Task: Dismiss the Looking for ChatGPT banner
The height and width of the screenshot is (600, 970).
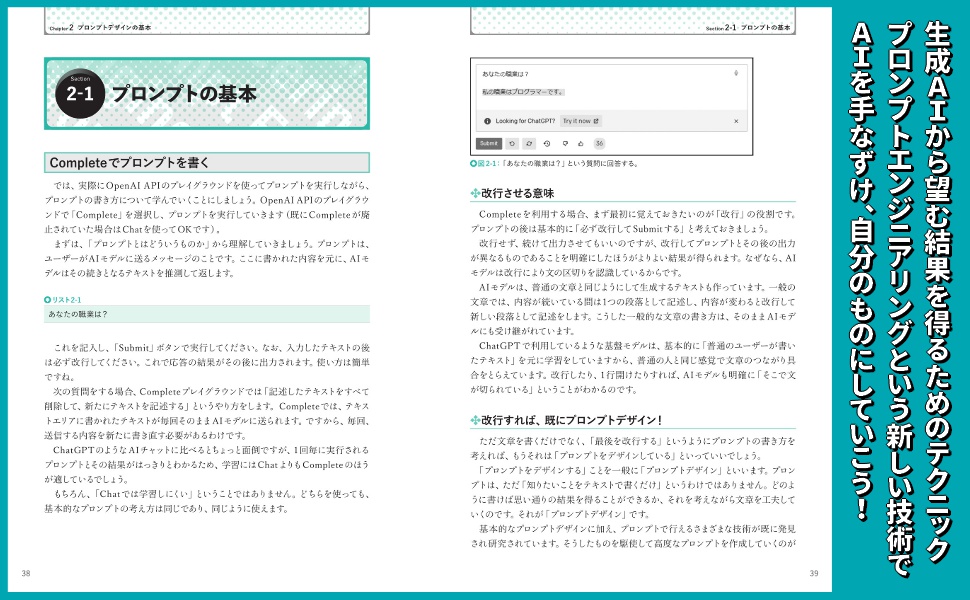Action: pyautogui.click(x=736, y=120)
